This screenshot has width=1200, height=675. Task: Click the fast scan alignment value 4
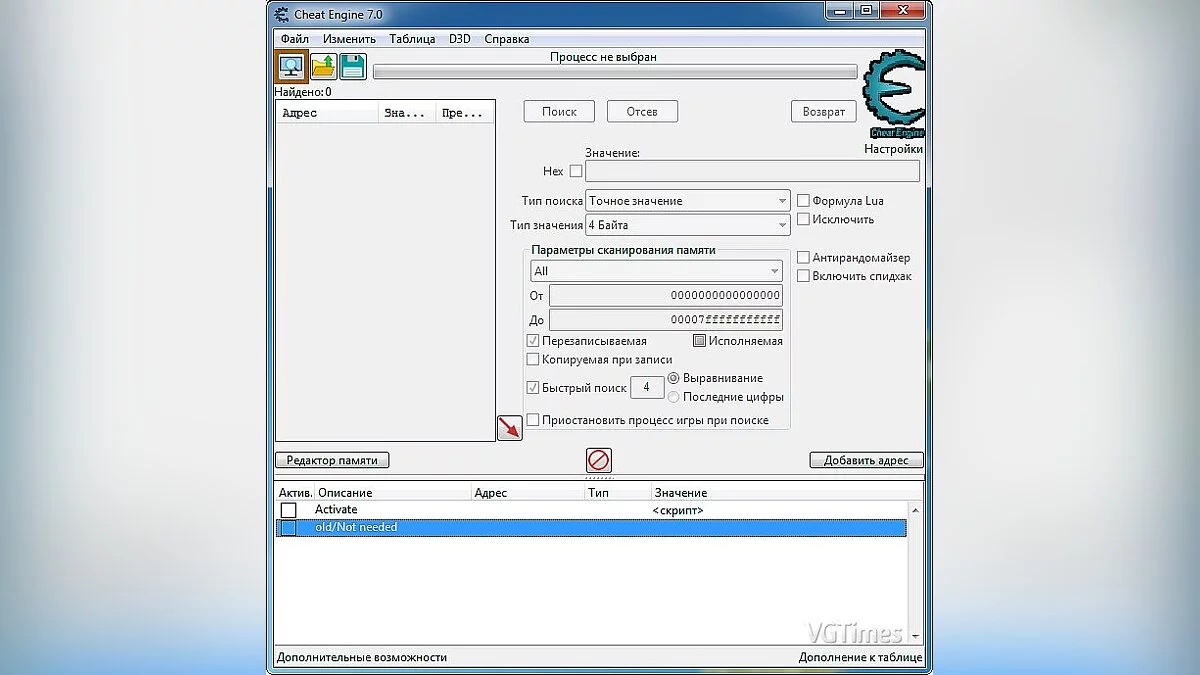[x=647, y=387]
